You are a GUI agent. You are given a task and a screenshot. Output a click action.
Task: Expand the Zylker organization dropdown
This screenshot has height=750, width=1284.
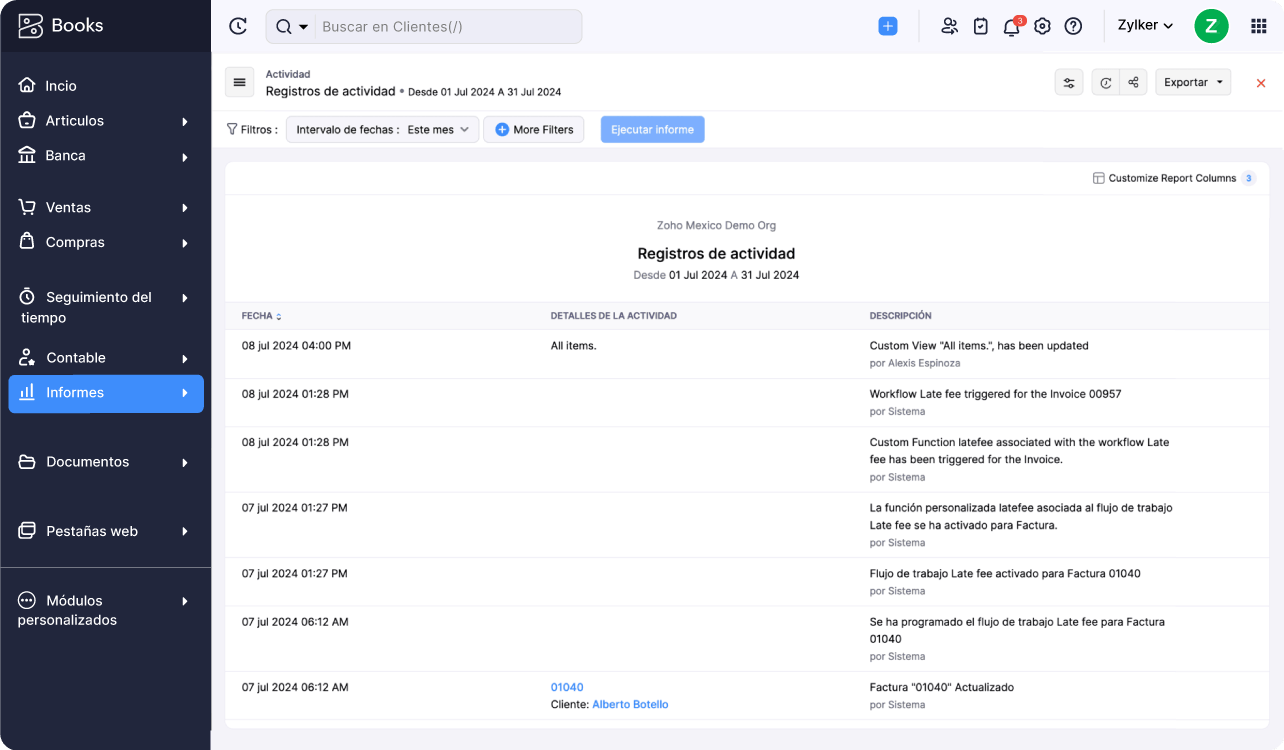click(x=1145, y=26)
